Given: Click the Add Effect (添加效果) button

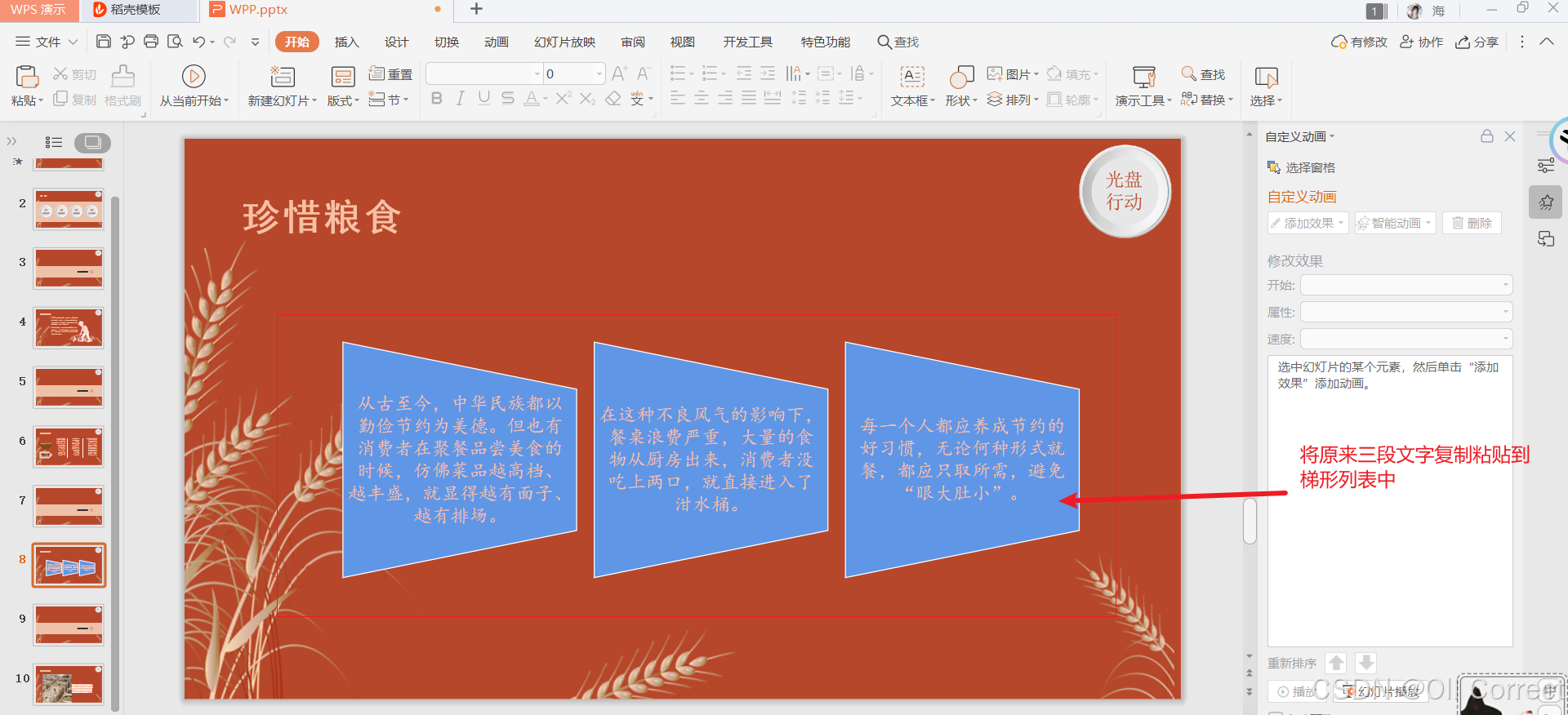Looking at the screenshot, I should (1307, 223).
